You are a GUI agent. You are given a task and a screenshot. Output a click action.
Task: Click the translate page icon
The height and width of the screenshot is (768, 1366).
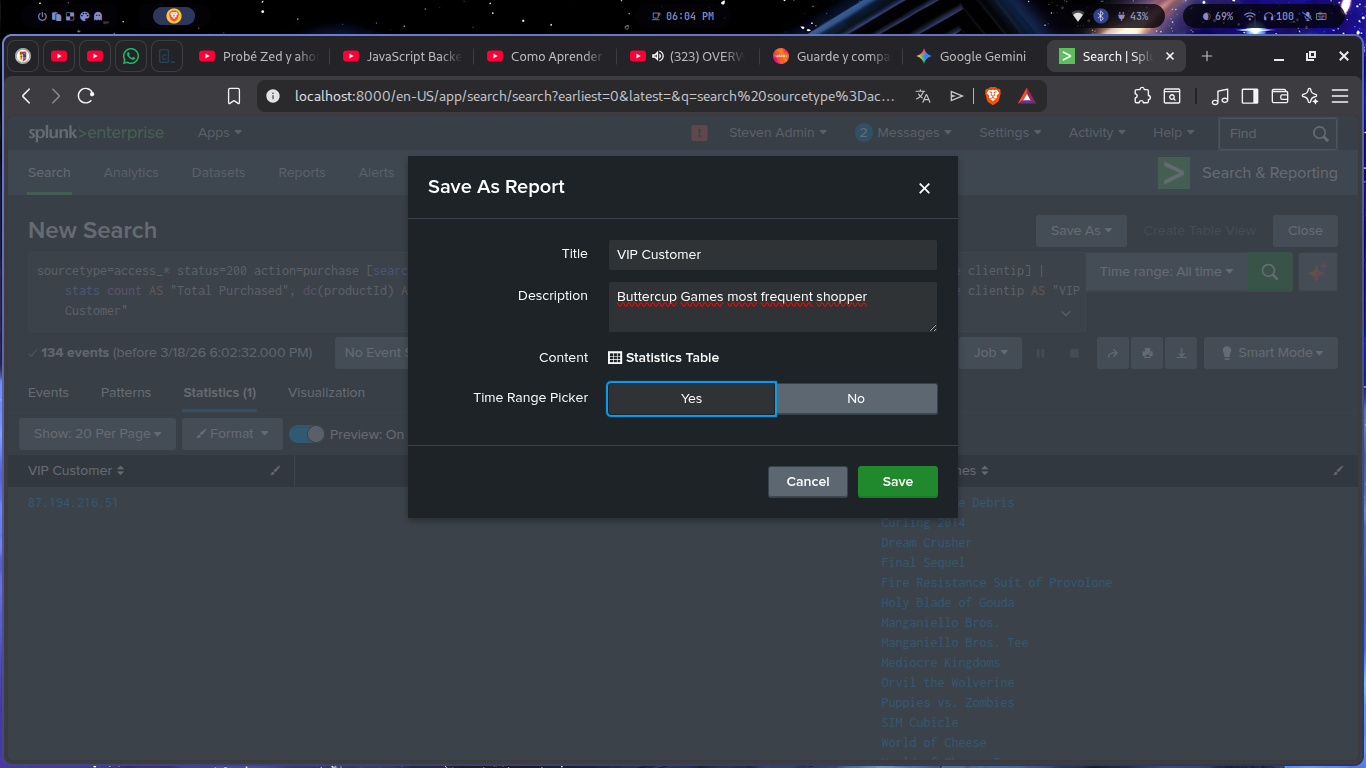click(x=923, y=96)
